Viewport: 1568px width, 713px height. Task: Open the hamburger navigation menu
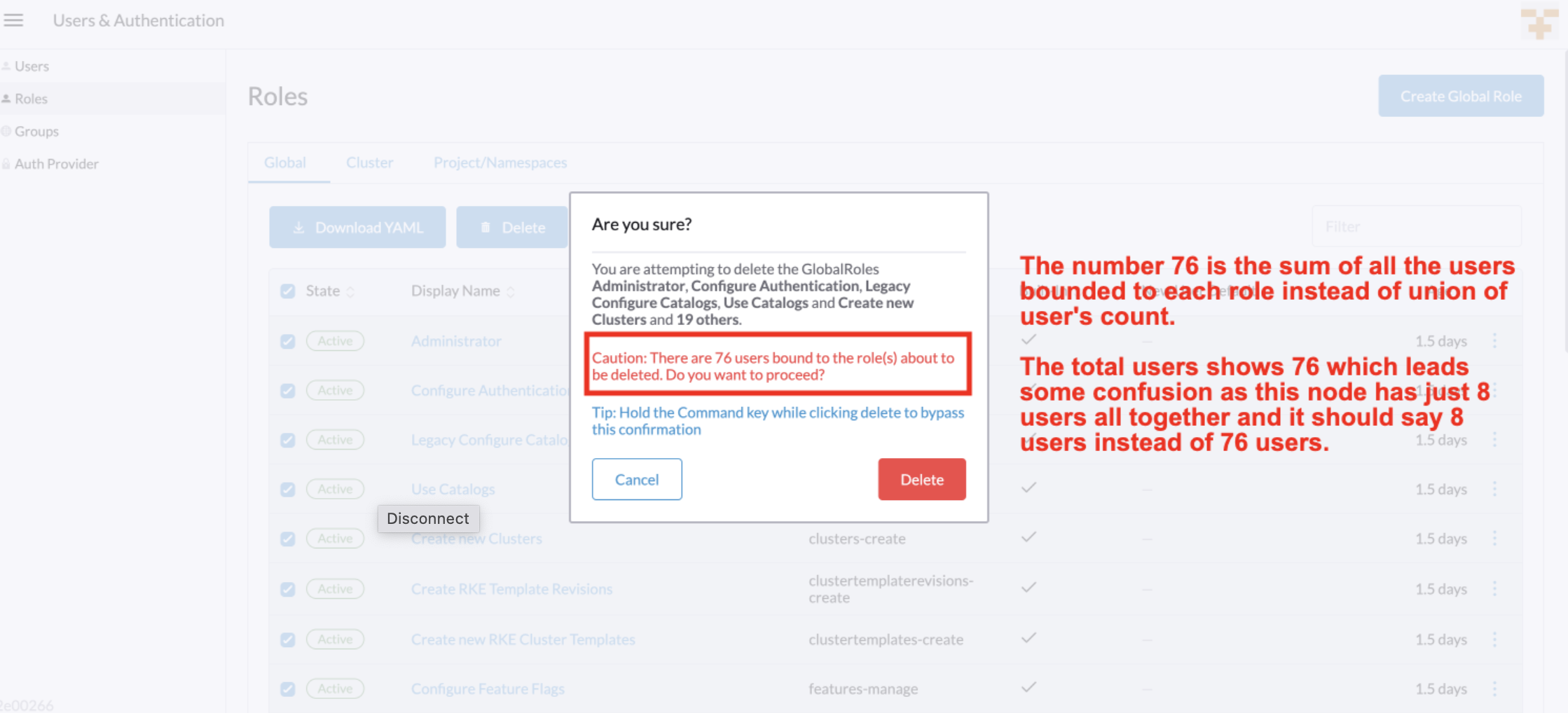(14, 20)
